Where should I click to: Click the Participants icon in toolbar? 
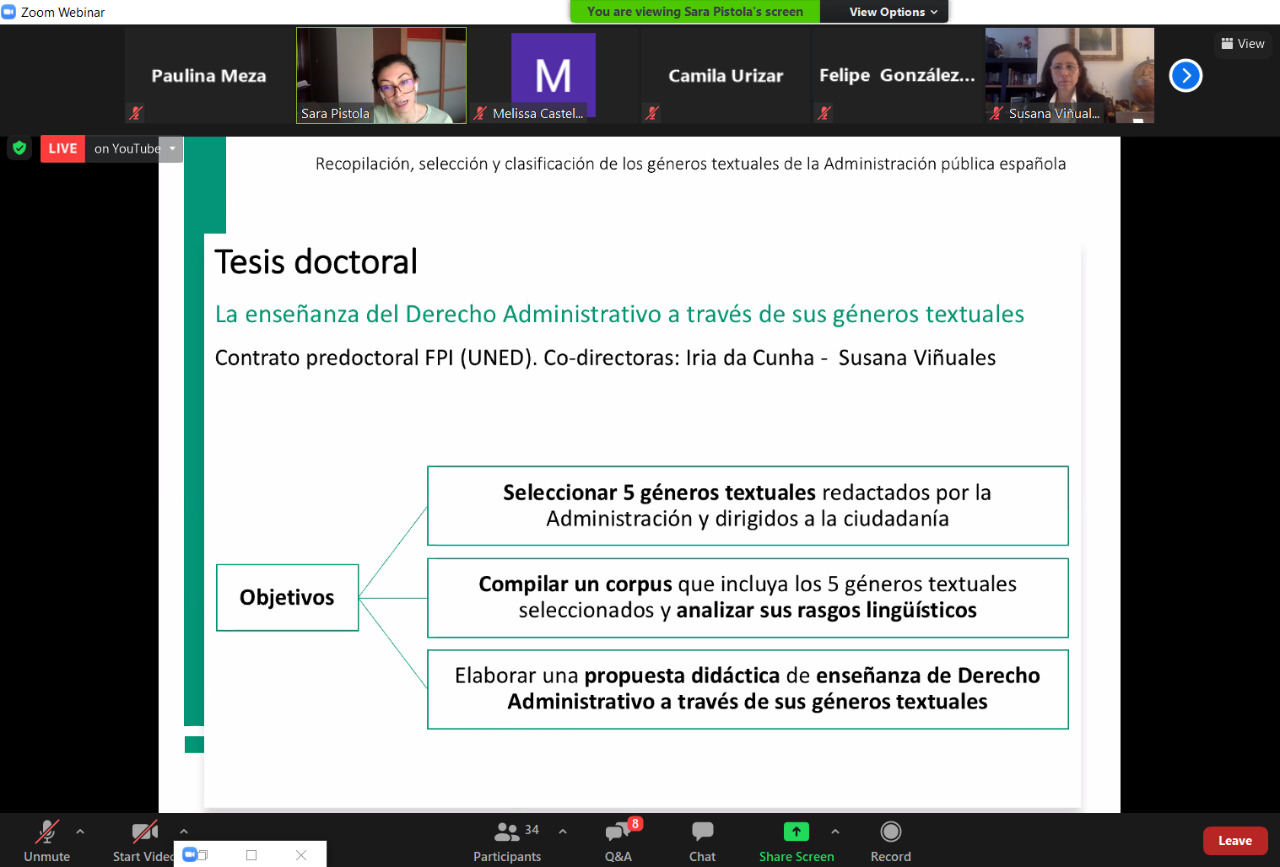(508, 832)
